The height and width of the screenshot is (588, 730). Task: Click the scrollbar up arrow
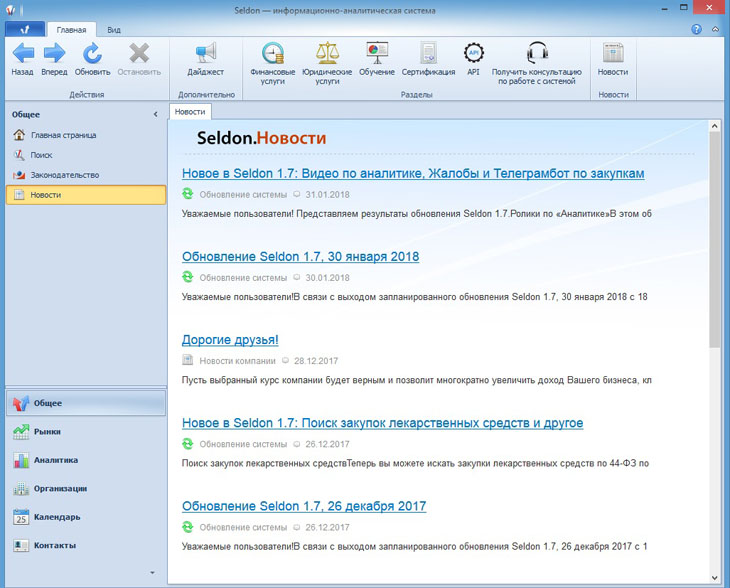click(715, 126)
